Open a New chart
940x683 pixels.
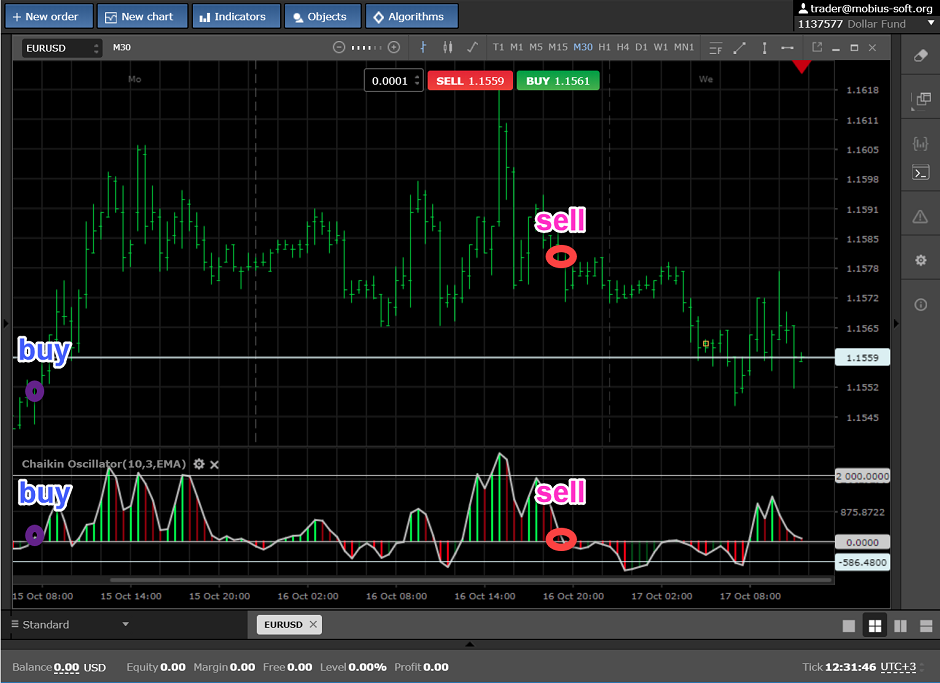[x=143, y=16]
